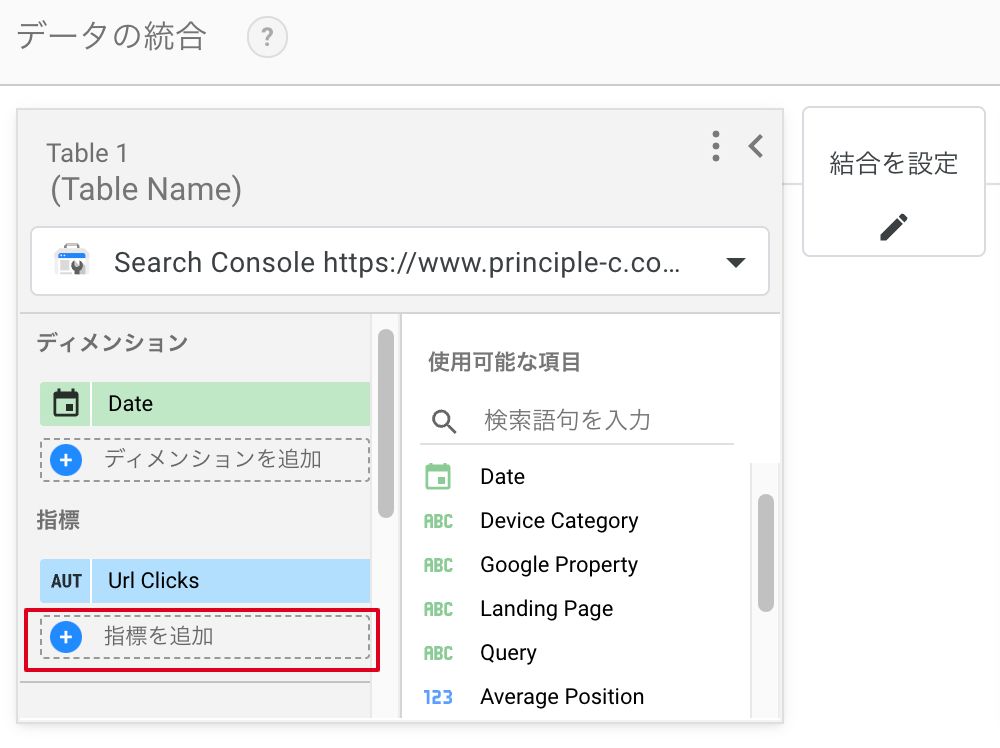Select Landing Page from available fields
This screenshot has height=748, width=1000.
coord(546,609)
